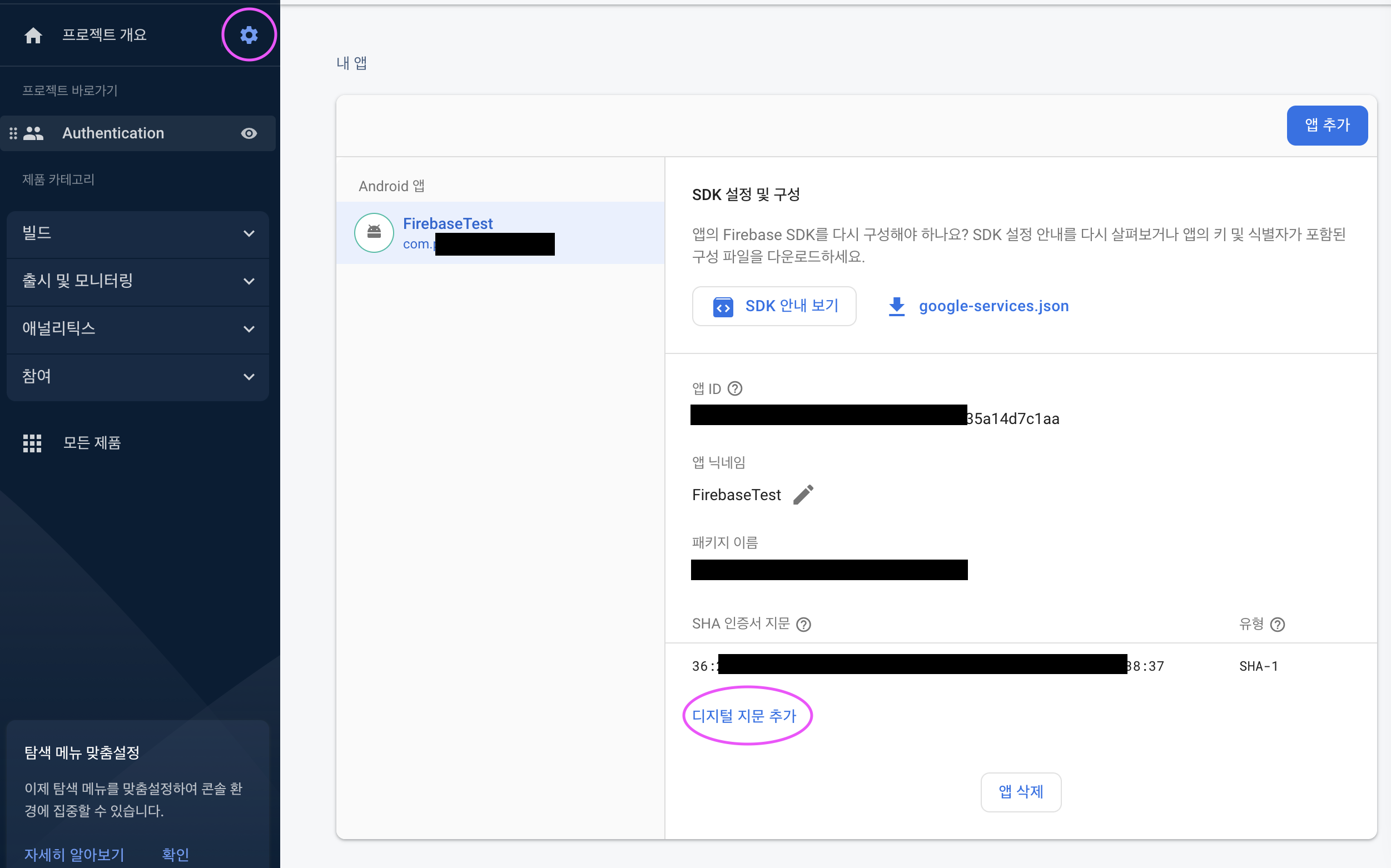1391x868 pixels.
Task: Click help icon beside SHA 인증서 지문
Action: point(803,624)
